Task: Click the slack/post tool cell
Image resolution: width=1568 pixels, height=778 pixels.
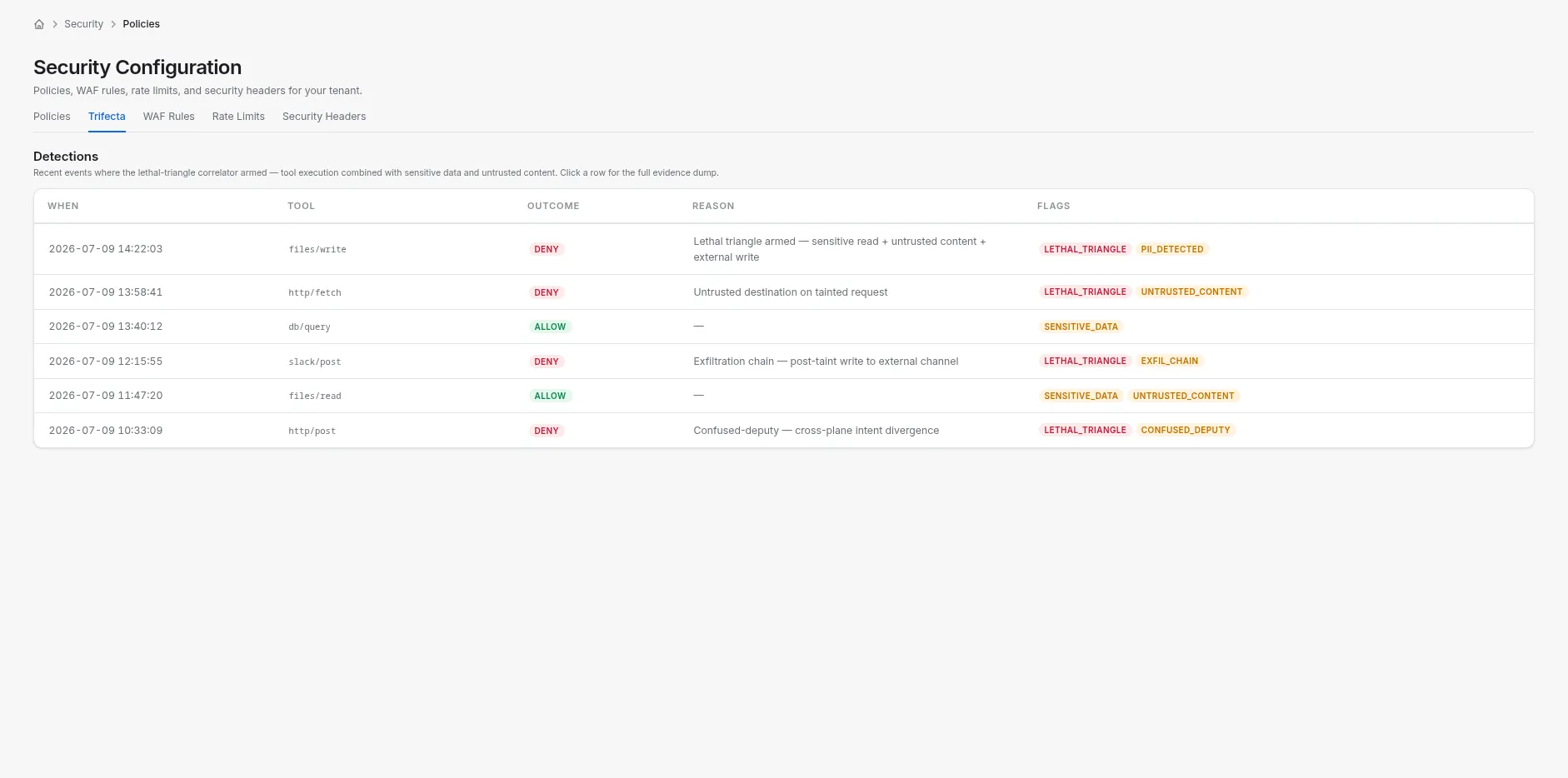Action: tap(315, 362)
